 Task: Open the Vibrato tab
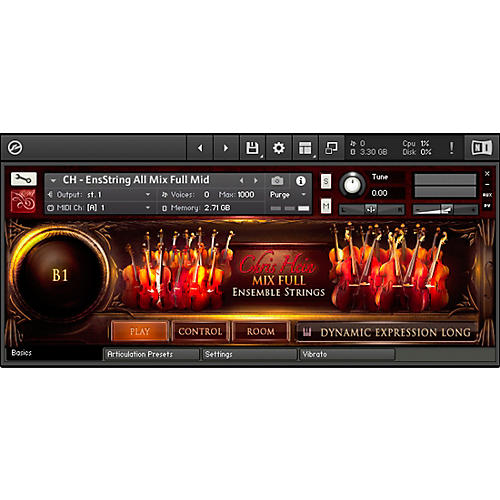pyautogui.click(x=347, y=354)
